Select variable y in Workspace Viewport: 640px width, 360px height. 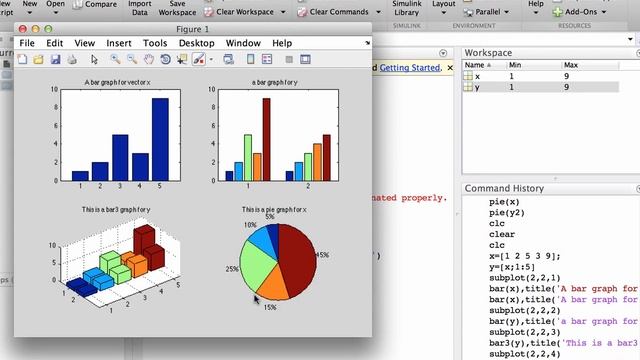(541, 87)
